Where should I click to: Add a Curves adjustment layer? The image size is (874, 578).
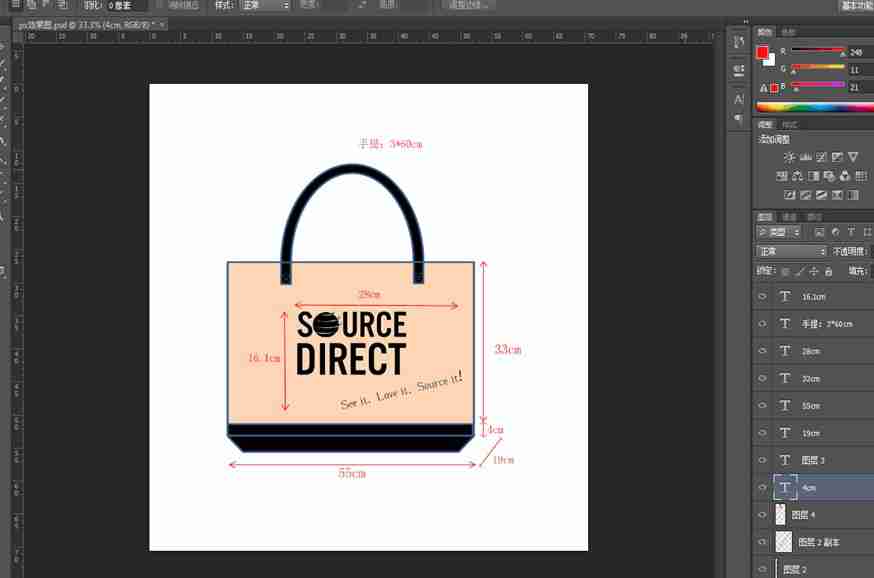[821, 158]
